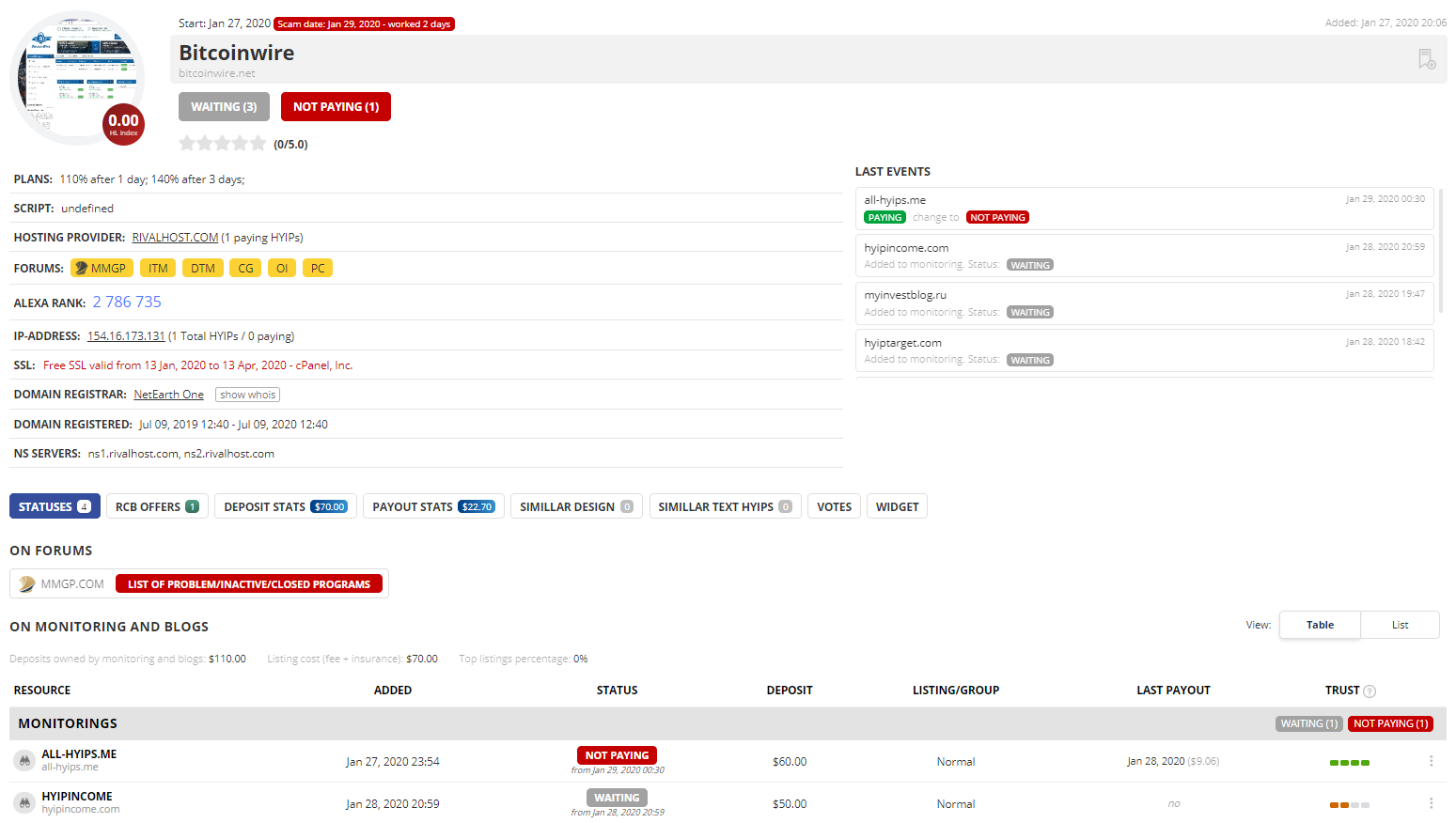
Task: Rate using the five-star rating widget
Action: coord(223,143)
